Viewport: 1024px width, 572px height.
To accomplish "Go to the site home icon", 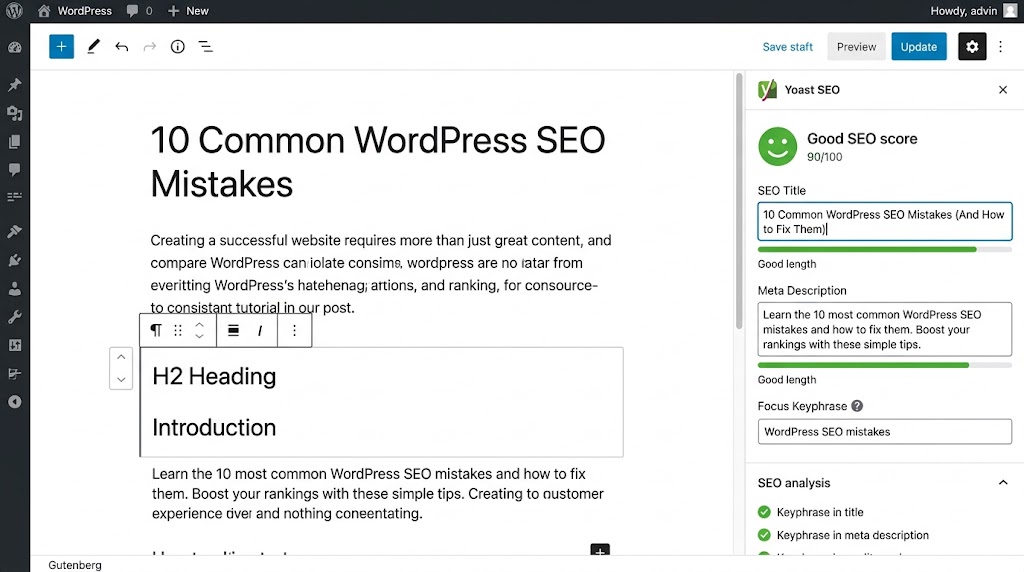I will [x=44, y=11].
